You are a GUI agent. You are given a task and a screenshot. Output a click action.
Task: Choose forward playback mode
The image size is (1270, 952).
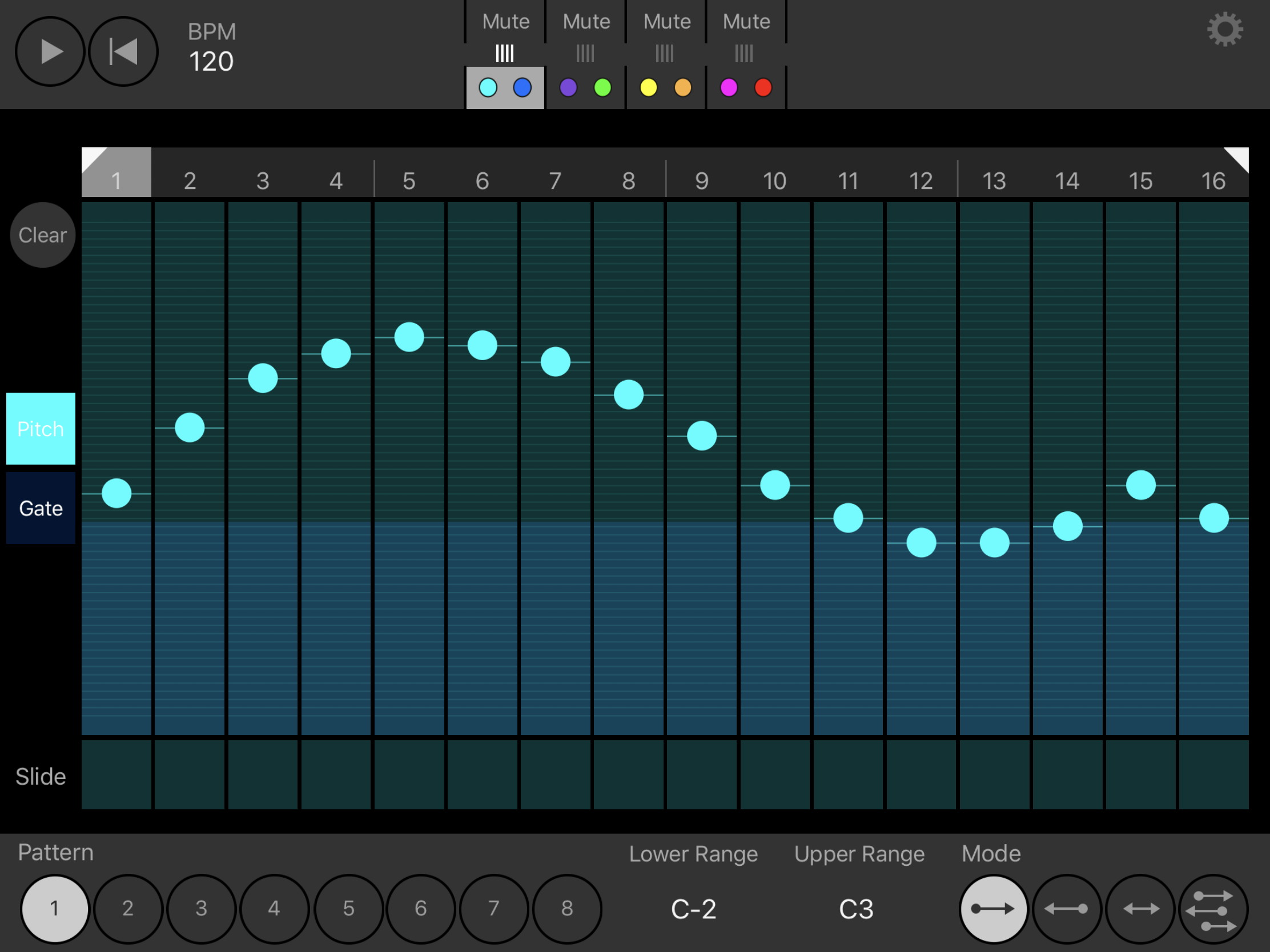pyautogui.click(x=993, y=909)
